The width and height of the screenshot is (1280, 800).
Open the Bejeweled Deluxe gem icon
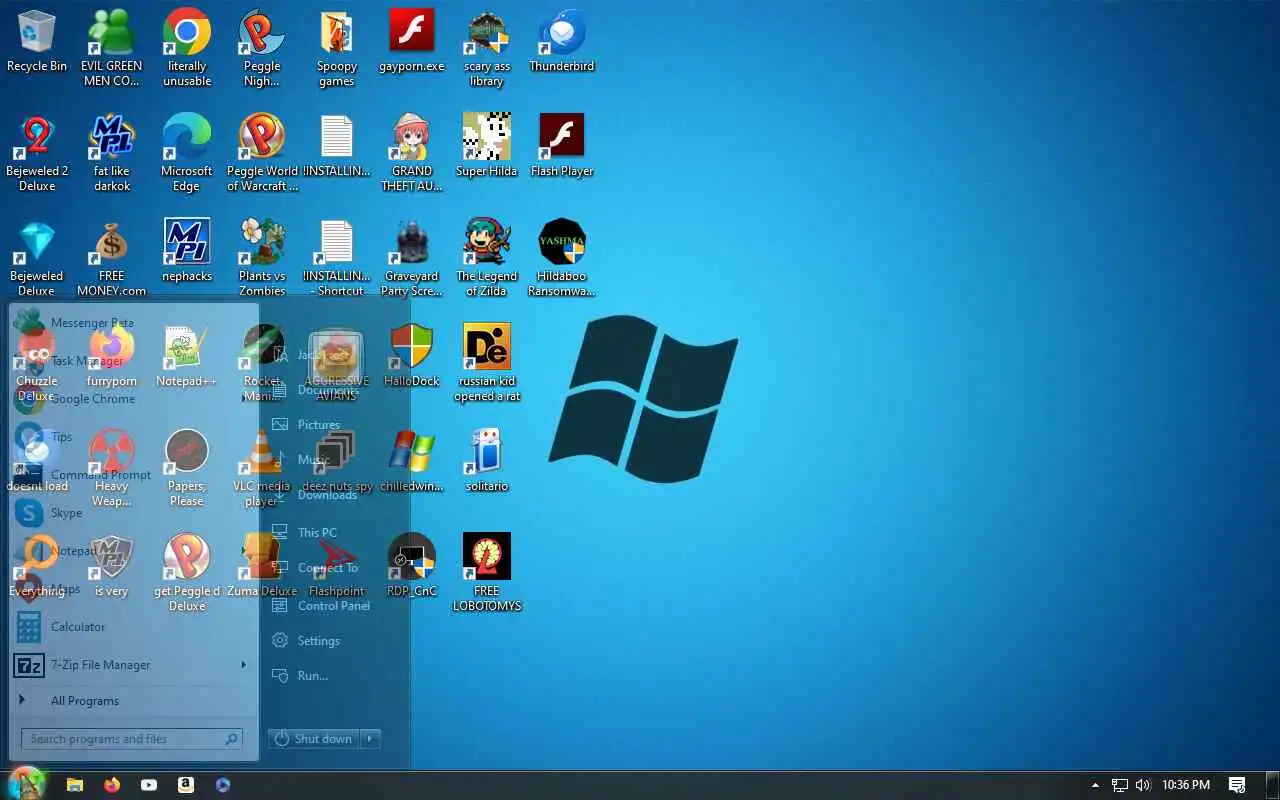pos(37,258)
